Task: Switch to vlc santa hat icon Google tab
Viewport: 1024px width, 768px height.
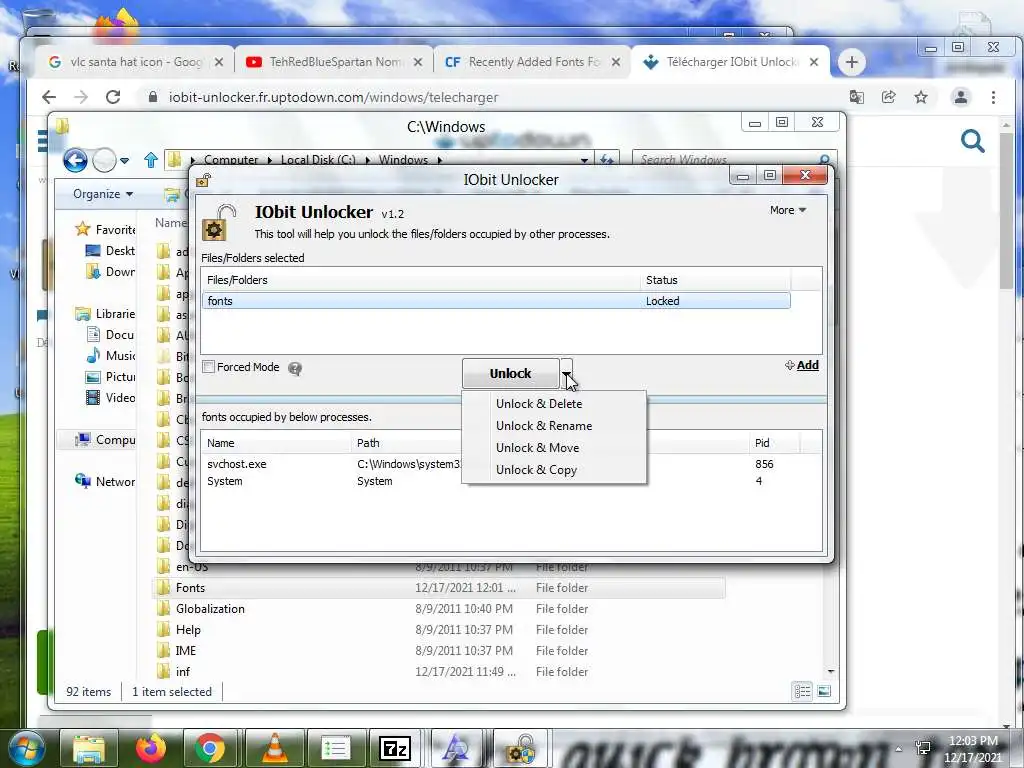Action: tap(135, 62)
